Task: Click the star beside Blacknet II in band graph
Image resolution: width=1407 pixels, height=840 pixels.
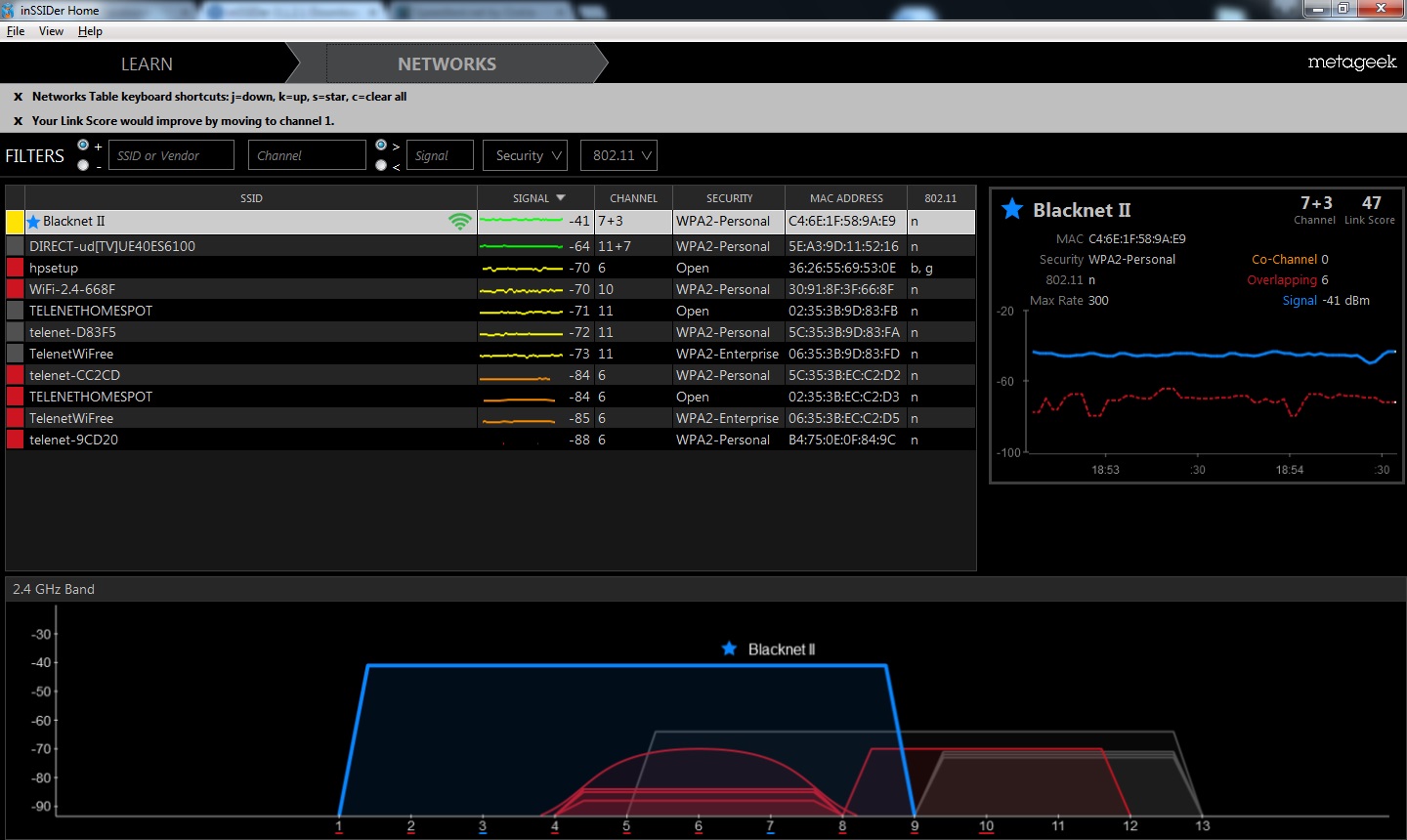Action: coord(729,649)
